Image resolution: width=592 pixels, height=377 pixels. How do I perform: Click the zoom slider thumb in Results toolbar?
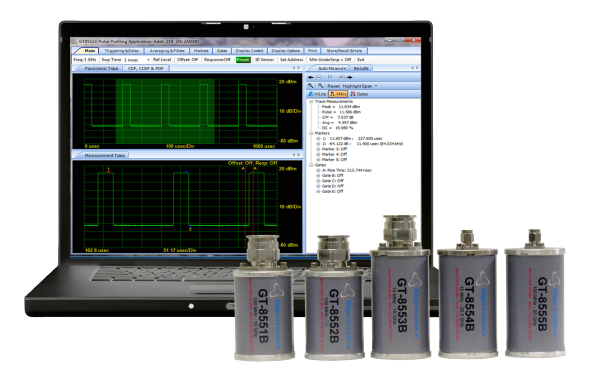pos(330,77)
